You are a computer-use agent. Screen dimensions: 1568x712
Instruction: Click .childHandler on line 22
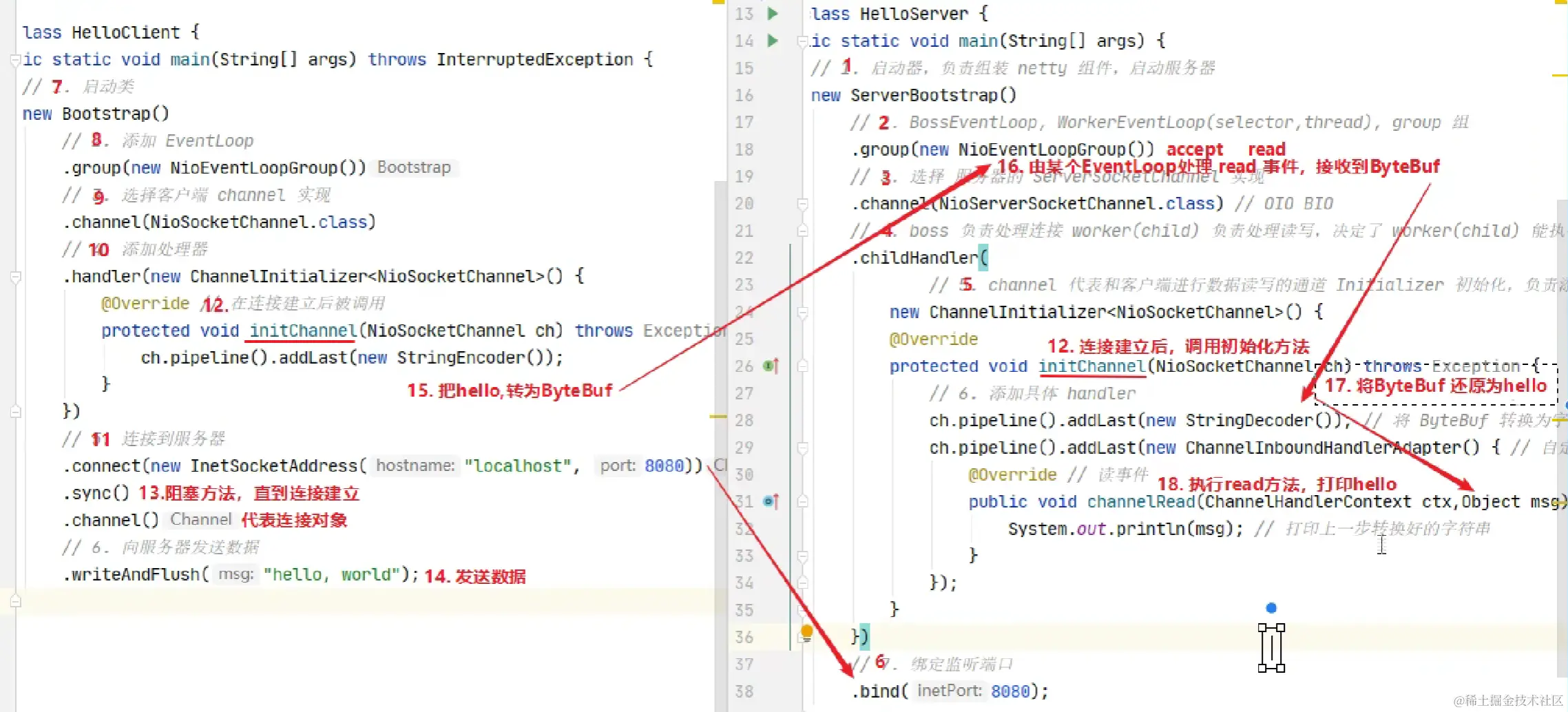914,258
